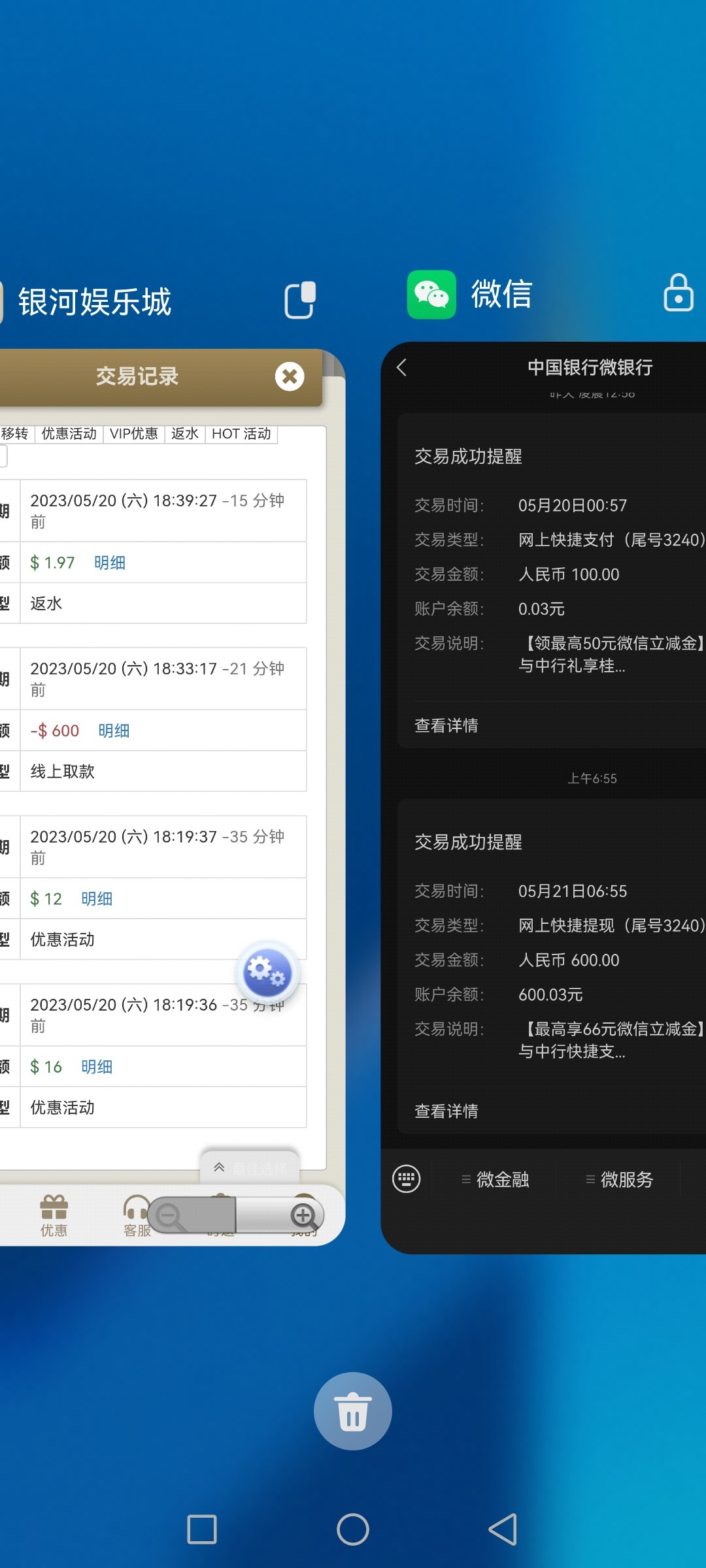Go back using arrow in 中国银行微银行
The height and width of the screenshot is (1568, 706).
click(x=402, y=368)
